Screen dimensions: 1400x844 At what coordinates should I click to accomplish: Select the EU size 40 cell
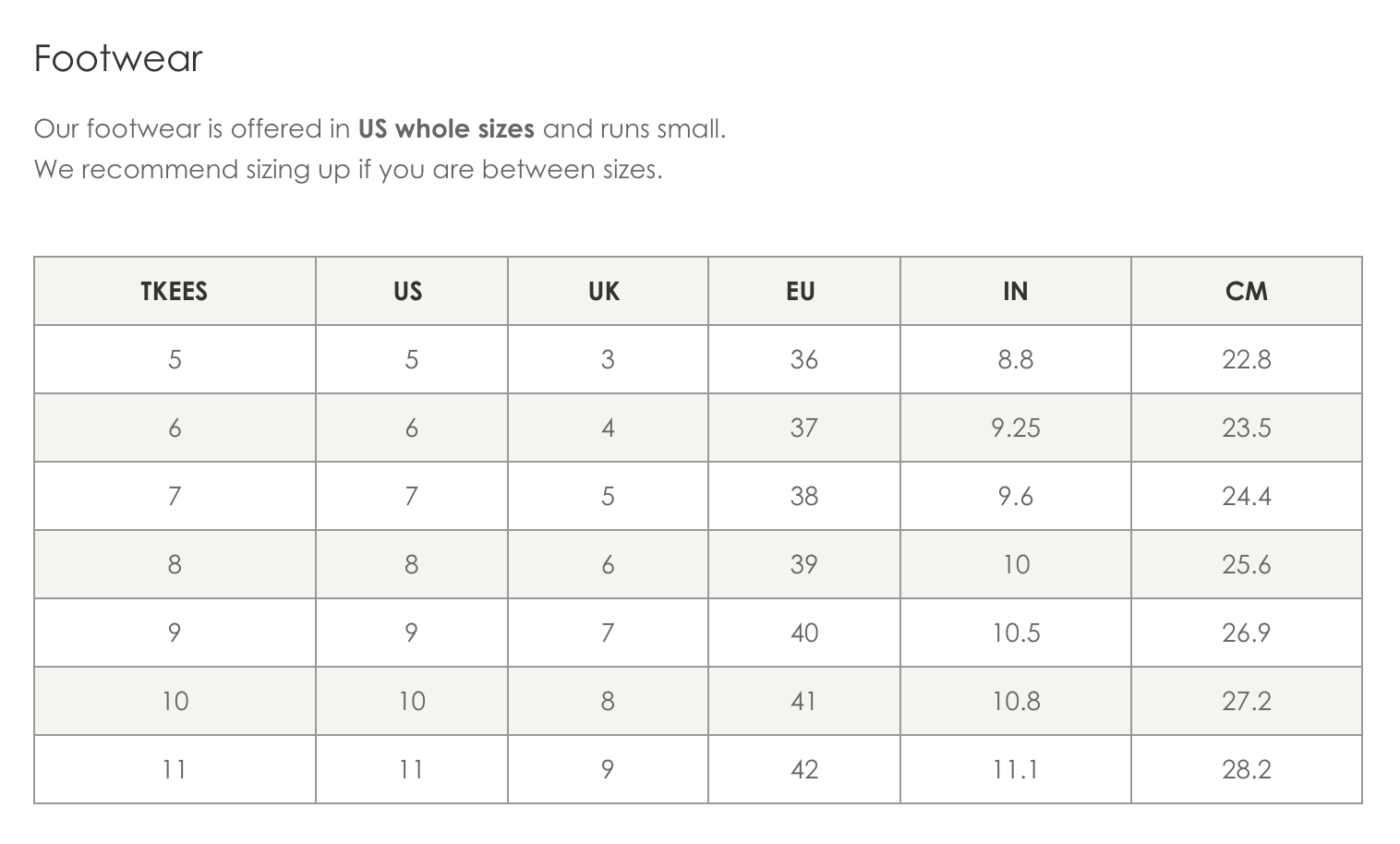[803, 633]
